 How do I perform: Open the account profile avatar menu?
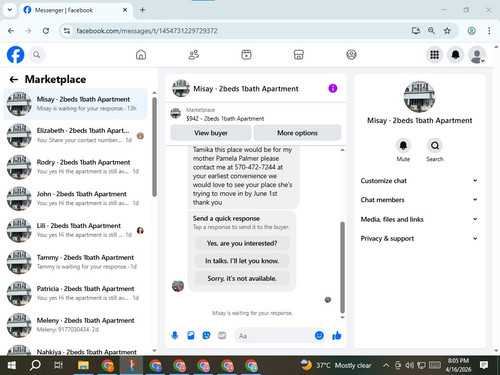[477, 55]
